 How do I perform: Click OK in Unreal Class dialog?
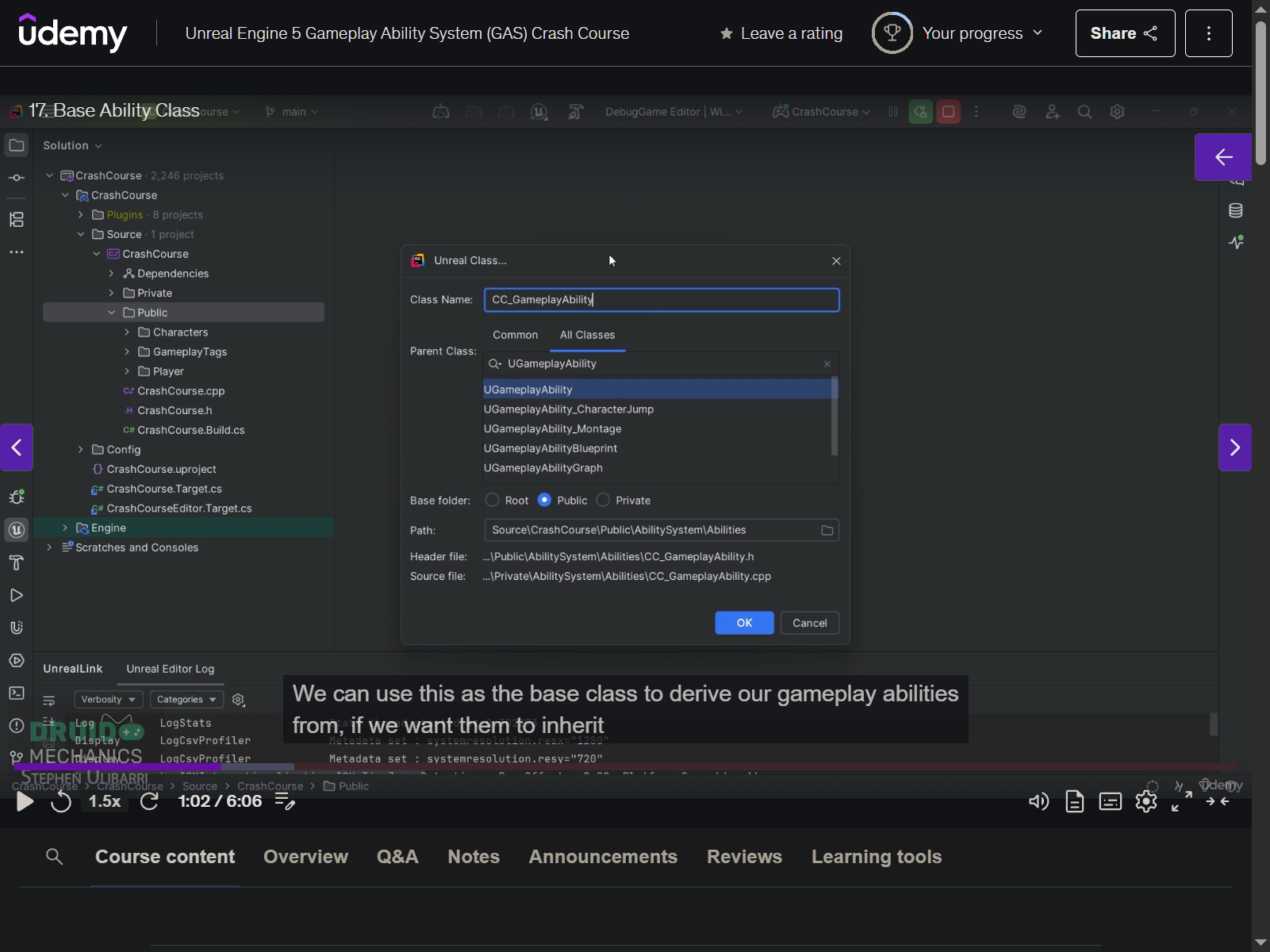pos(744,623)
